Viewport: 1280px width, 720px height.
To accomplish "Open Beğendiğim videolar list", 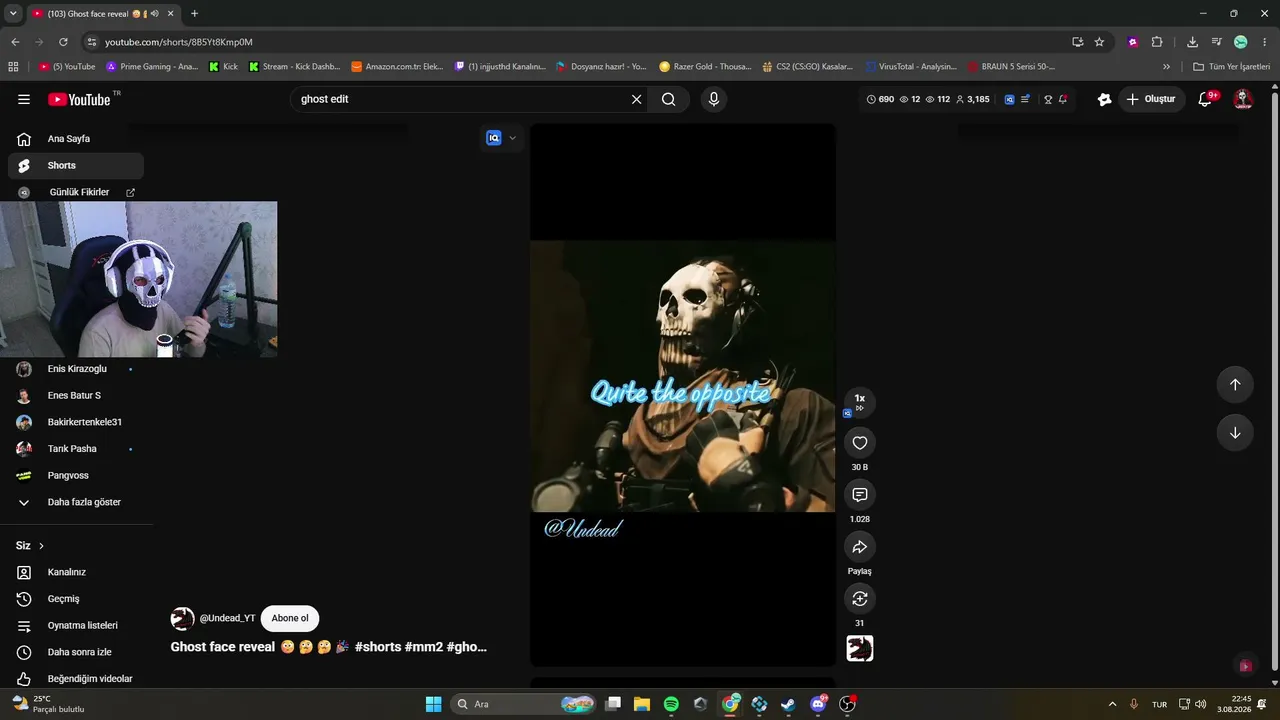I will 76,679.
